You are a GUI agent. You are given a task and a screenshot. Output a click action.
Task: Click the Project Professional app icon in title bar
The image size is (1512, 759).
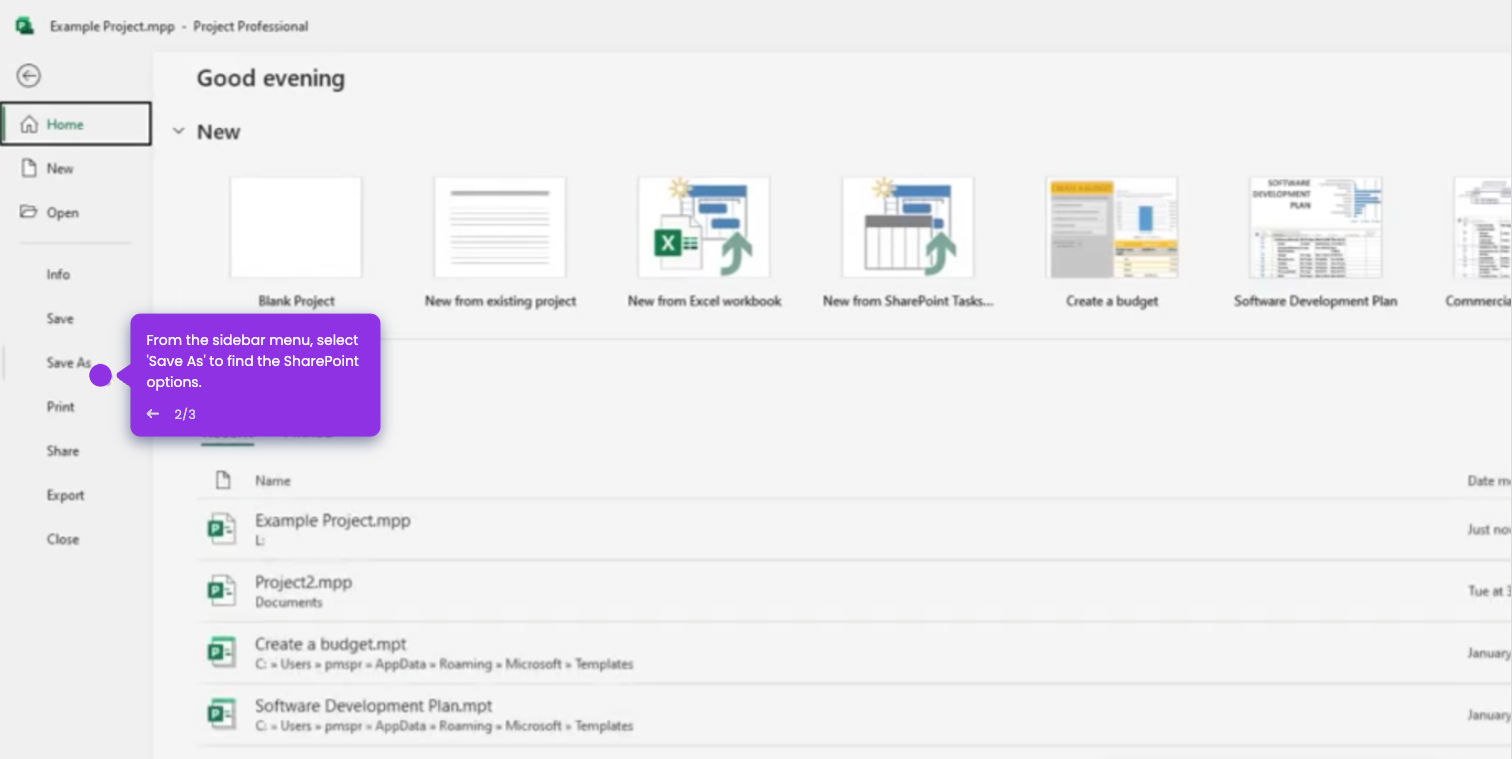(x=25, y=26)
